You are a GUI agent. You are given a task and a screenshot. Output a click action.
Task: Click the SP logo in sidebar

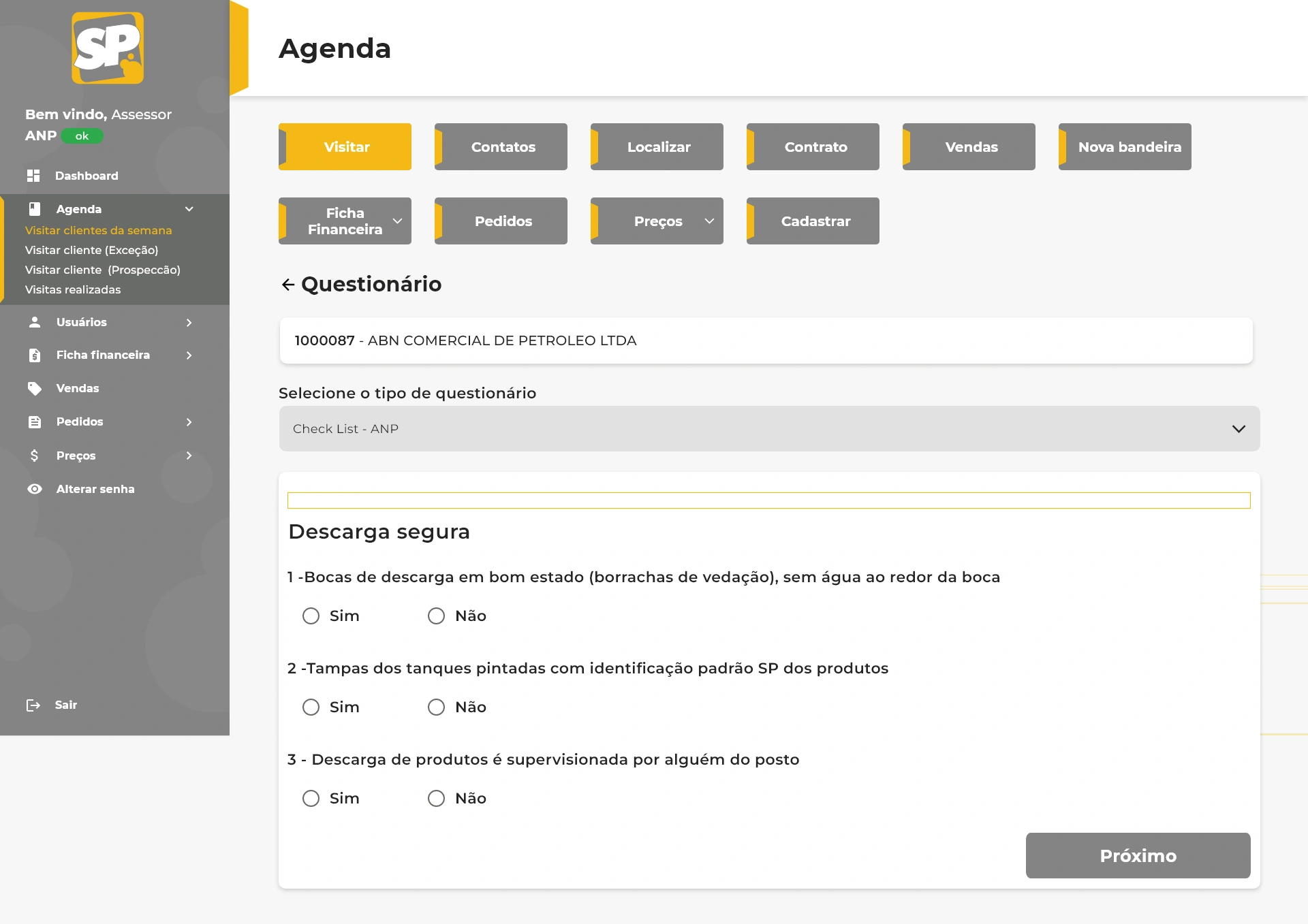click(x=108, y=48)
